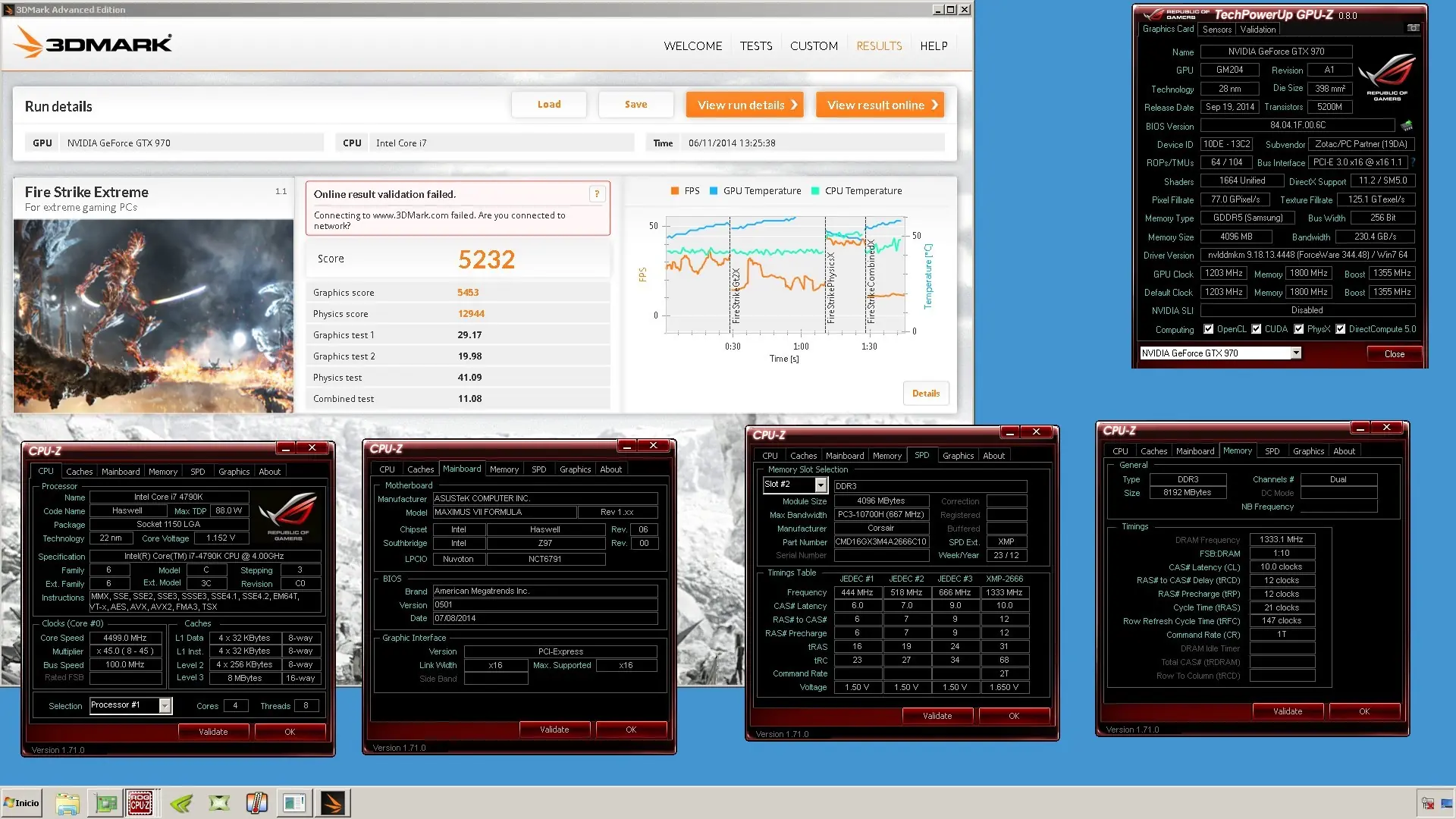This screenshot has width=1456, height=819.
Task: Toggle the DirectCompute 5.0 checkbox
Action: click(x=1341, y=329)
